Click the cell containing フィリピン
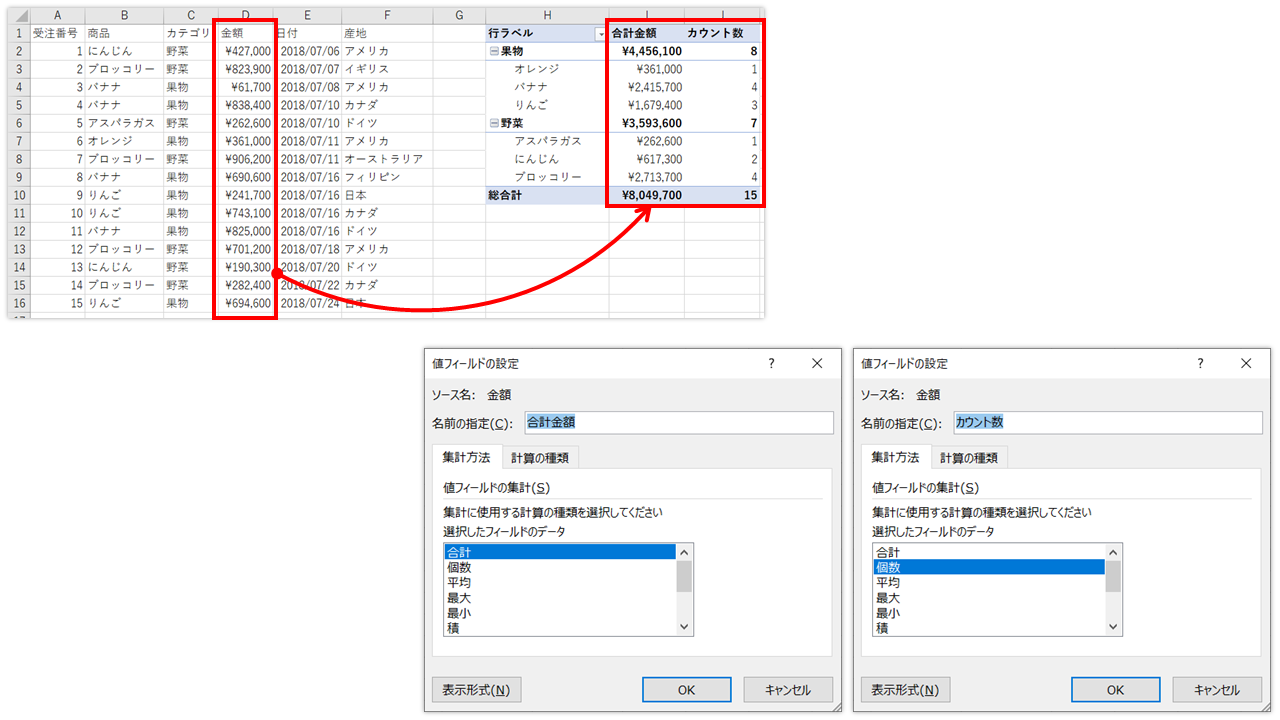 pos(386,177)
